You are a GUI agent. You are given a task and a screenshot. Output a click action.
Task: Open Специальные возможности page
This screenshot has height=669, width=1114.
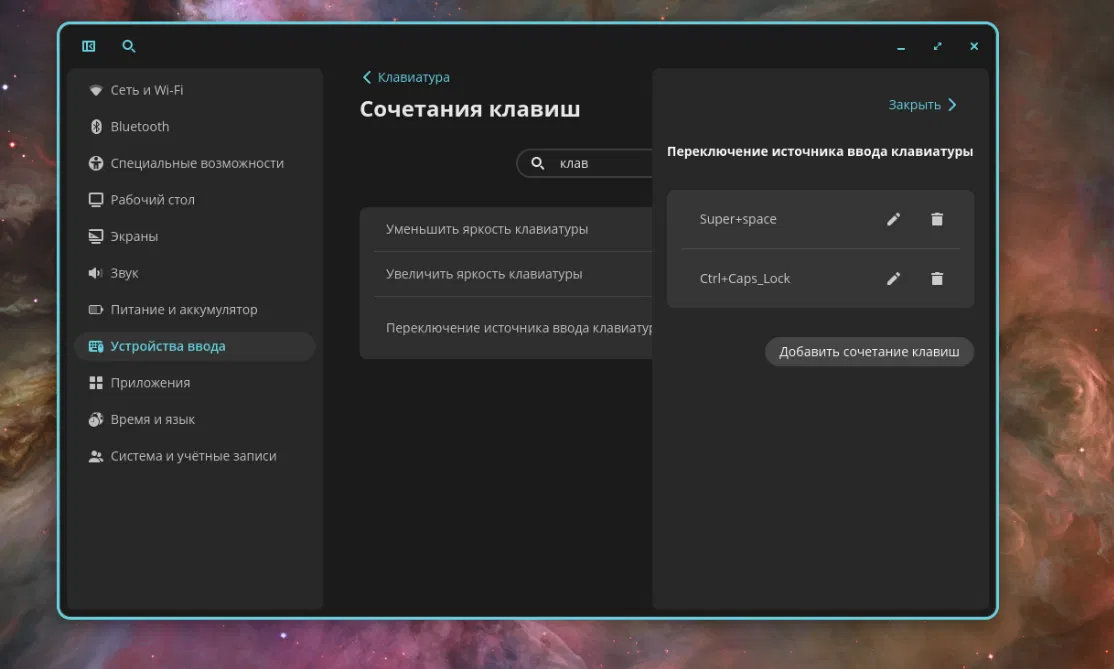point(195,163)
